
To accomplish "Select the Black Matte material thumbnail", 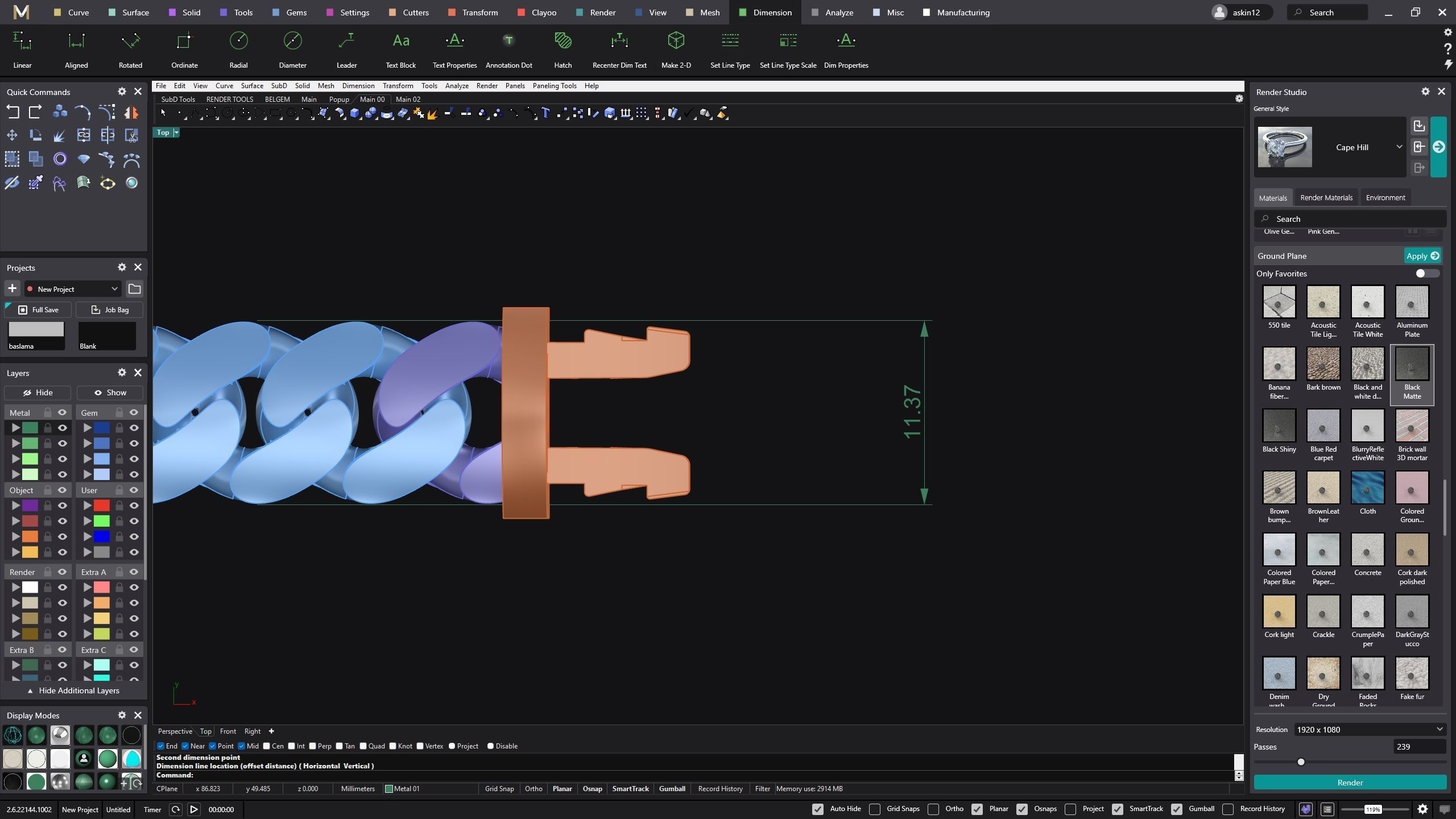I will pos(1411,365).
